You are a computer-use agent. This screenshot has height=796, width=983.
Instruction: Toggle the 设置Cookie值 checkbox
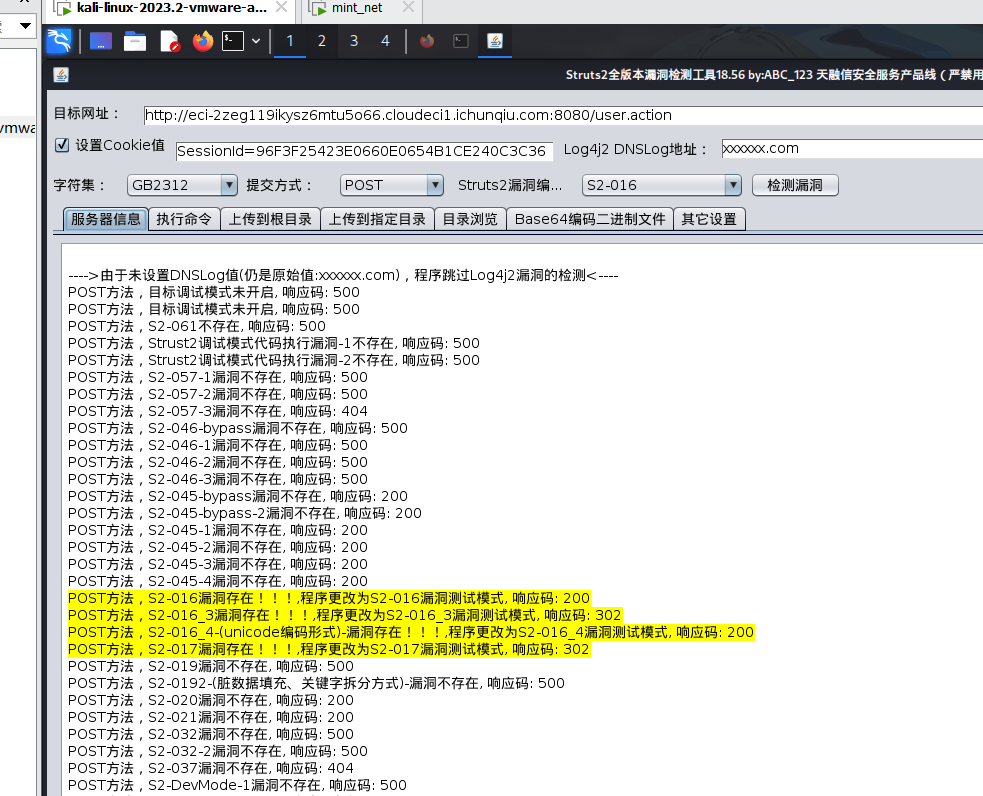(62, 145)
